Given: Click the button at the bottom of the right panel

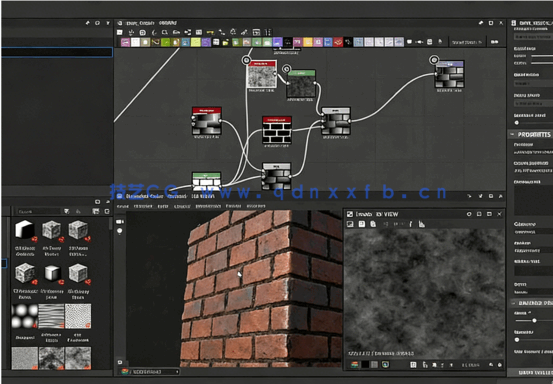Looking at the screenshot, I should 530,372.
